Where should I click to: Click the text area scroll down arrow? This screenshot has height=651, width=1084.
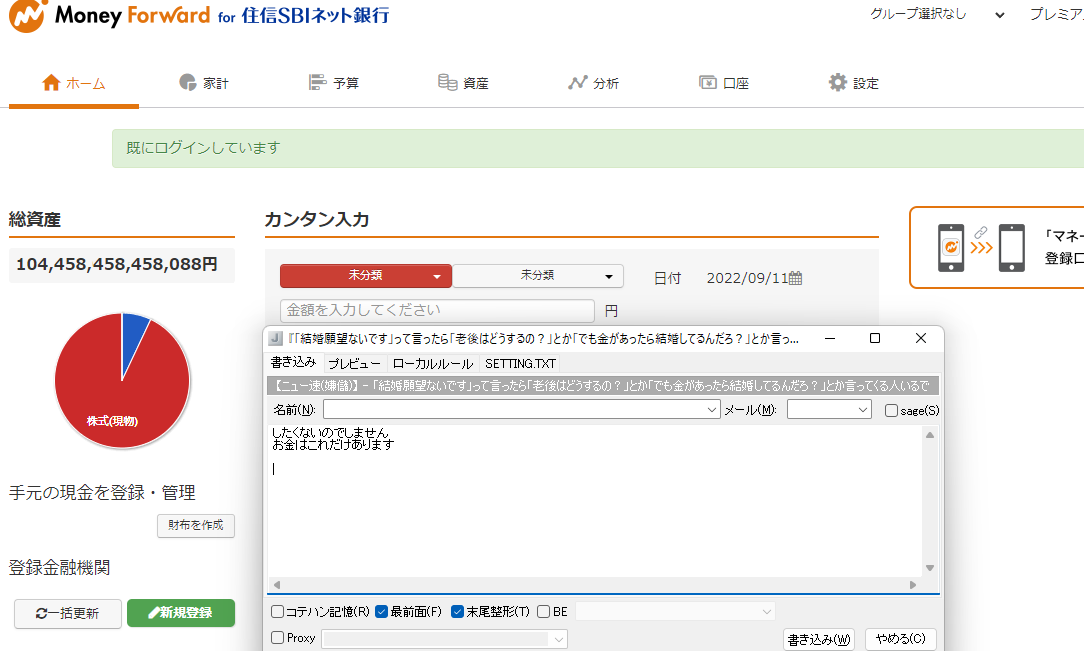tap(930, 568)
